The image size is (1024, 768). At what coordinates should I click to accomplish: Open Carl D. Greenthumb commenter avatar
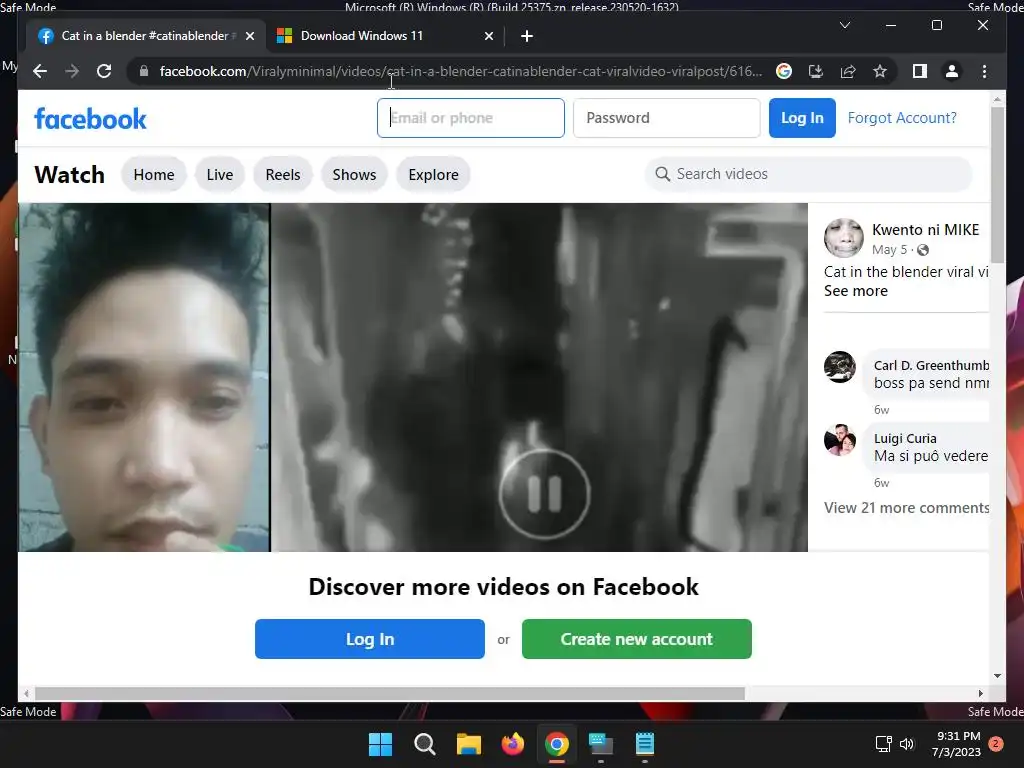pos(839,367)
